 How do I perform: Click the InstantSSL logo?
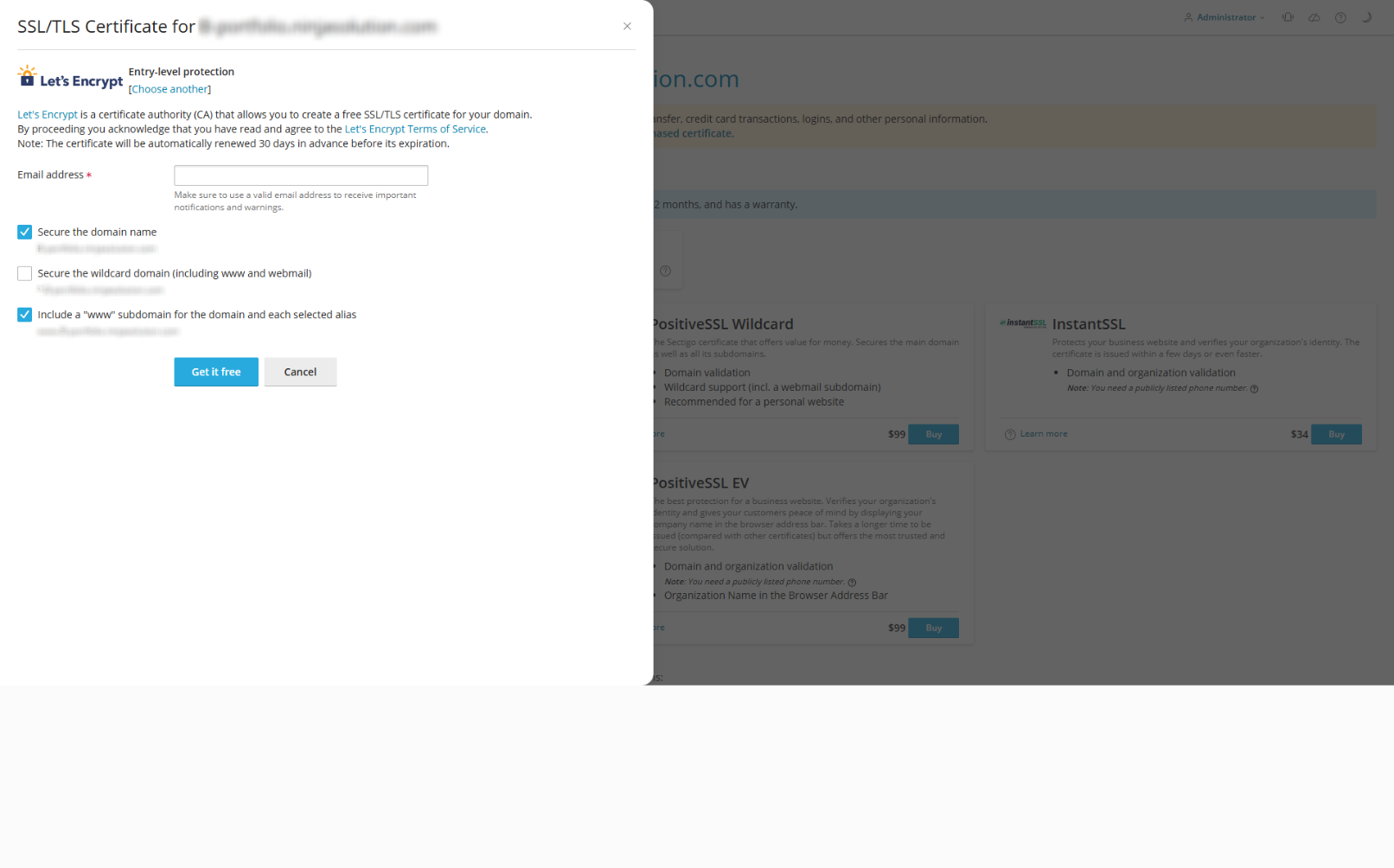pos(1023,323)
